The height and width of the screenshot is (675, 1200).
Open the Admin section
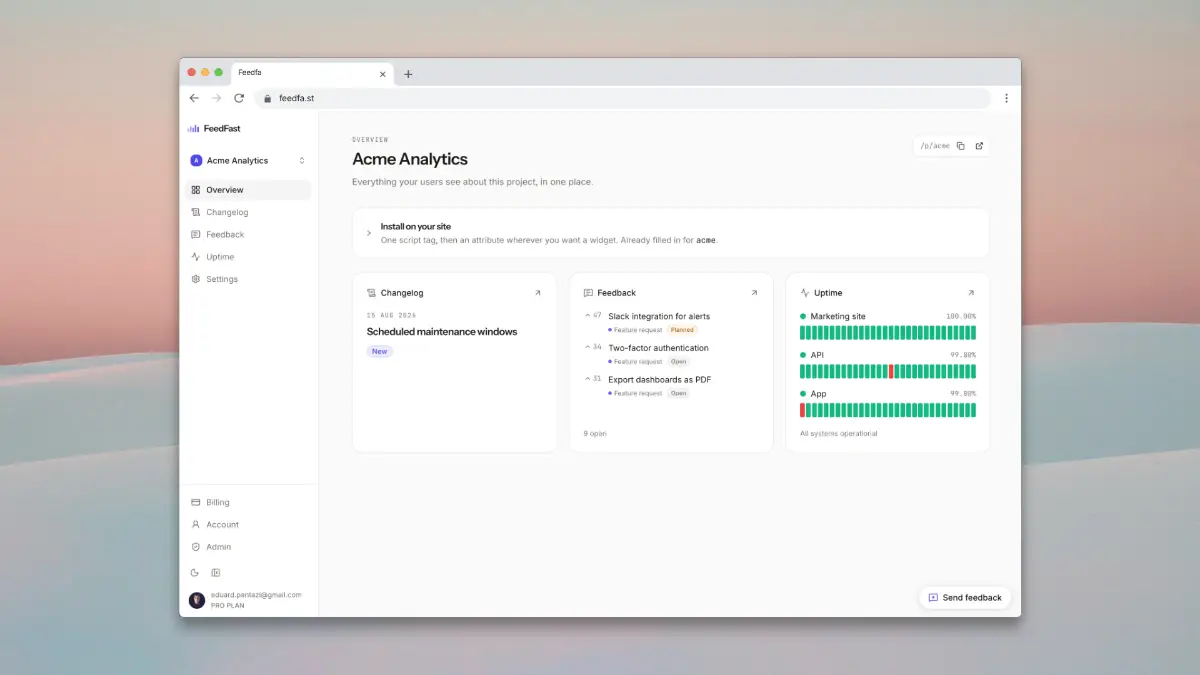[248, 547]
